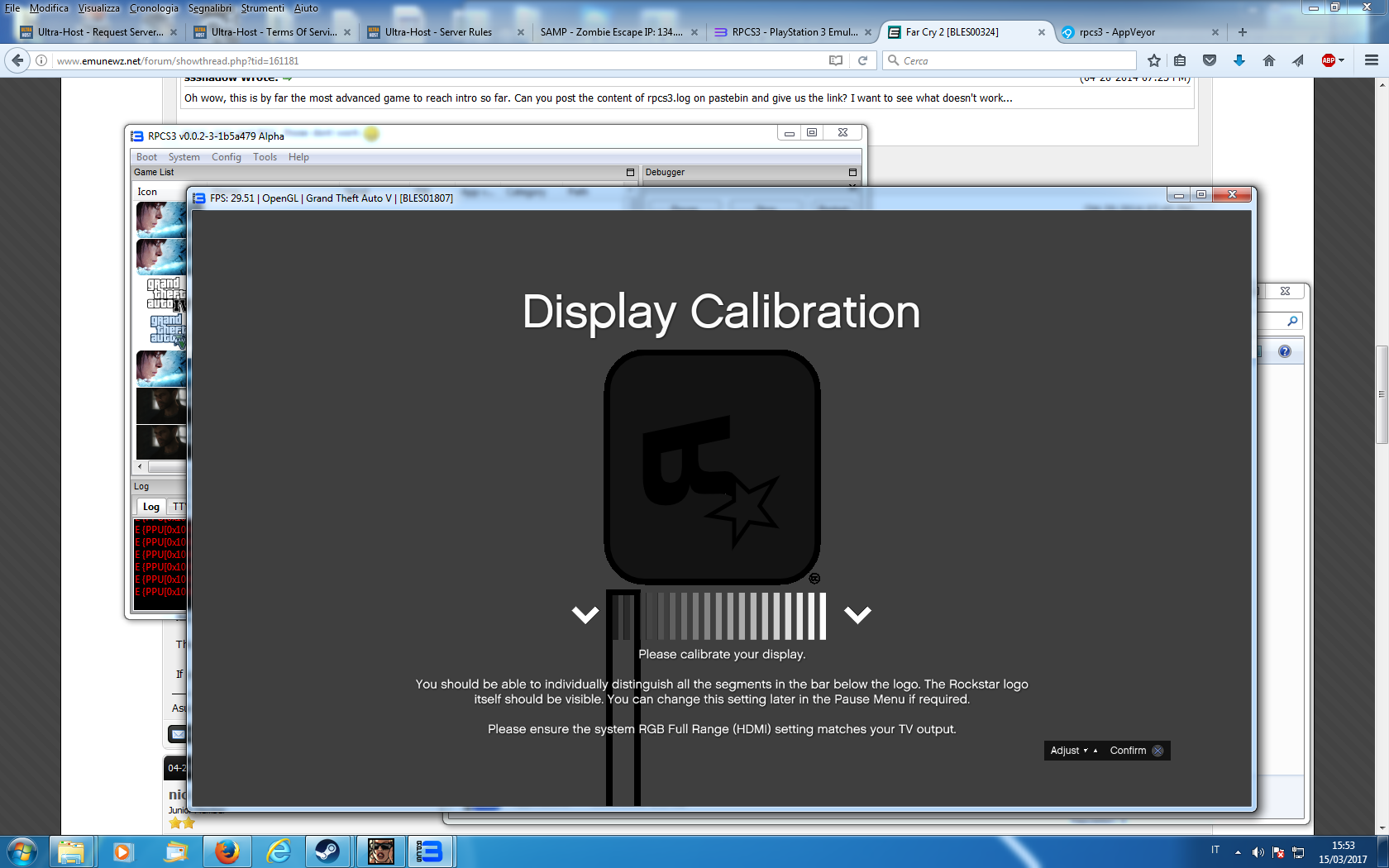Viewport: 1389px width, 868px height.
Task: Open the Strumenti menu
Action: click(x=263, y=8)
